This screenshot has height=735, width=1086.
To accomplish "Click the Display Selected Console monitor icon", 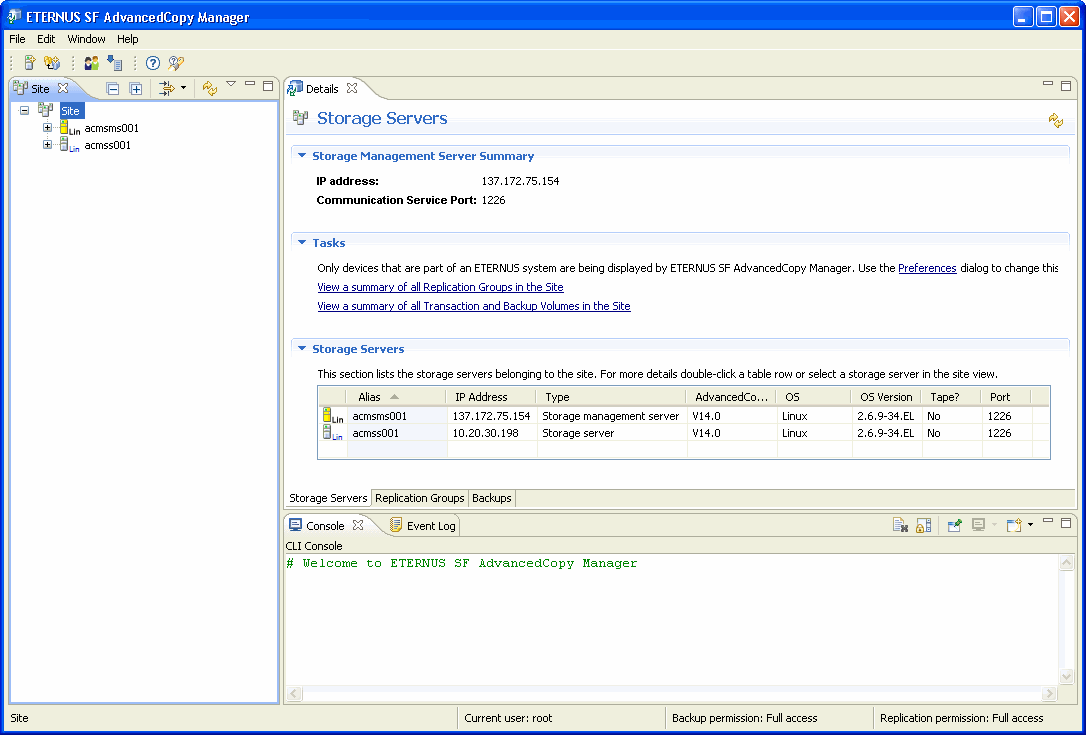I will pos(979,526).
